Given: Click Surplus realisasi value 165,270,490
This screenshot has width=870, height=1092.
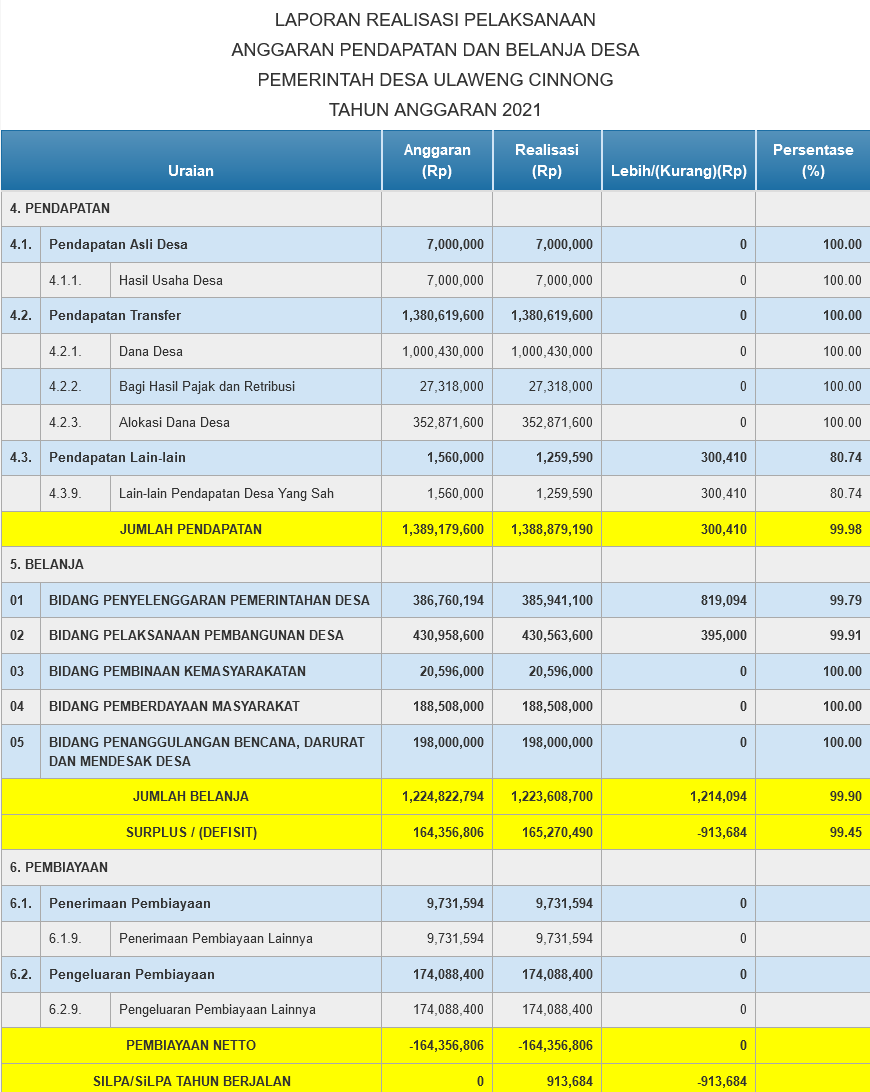Looking at the screenshot, I should click(x=557, y=832).
